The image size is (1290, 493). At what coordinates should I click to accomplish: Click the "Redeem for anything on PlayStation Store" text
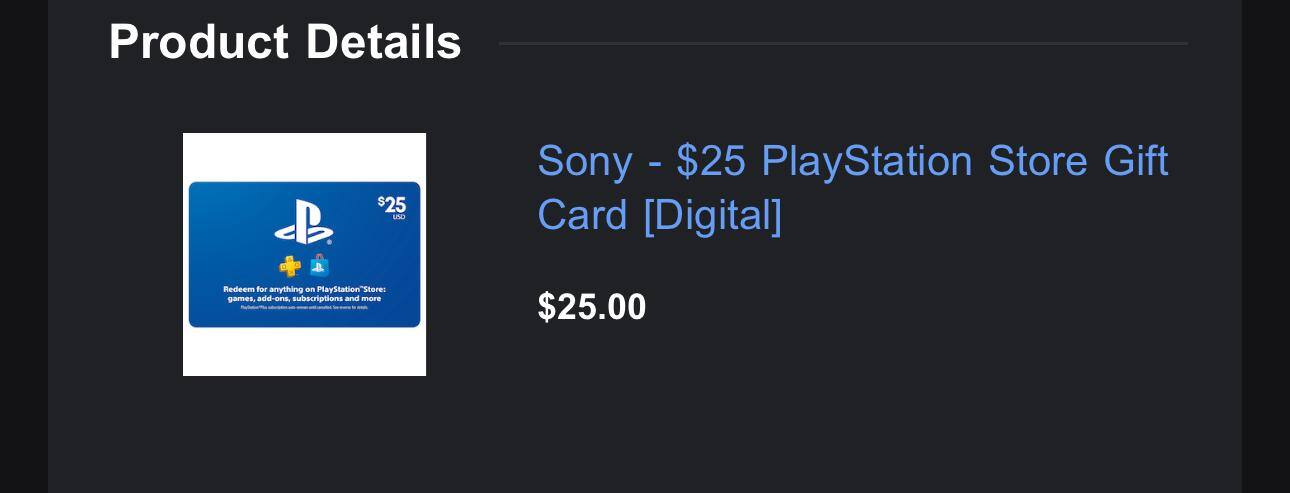(x=304, y=289)
